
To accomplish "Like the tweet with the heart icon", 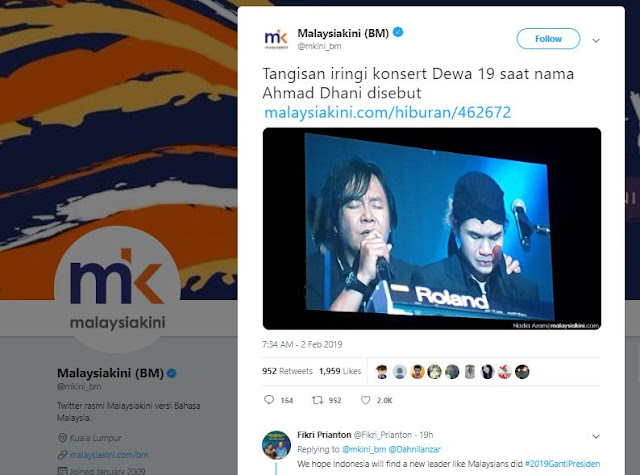I will [x=365, y=400].
